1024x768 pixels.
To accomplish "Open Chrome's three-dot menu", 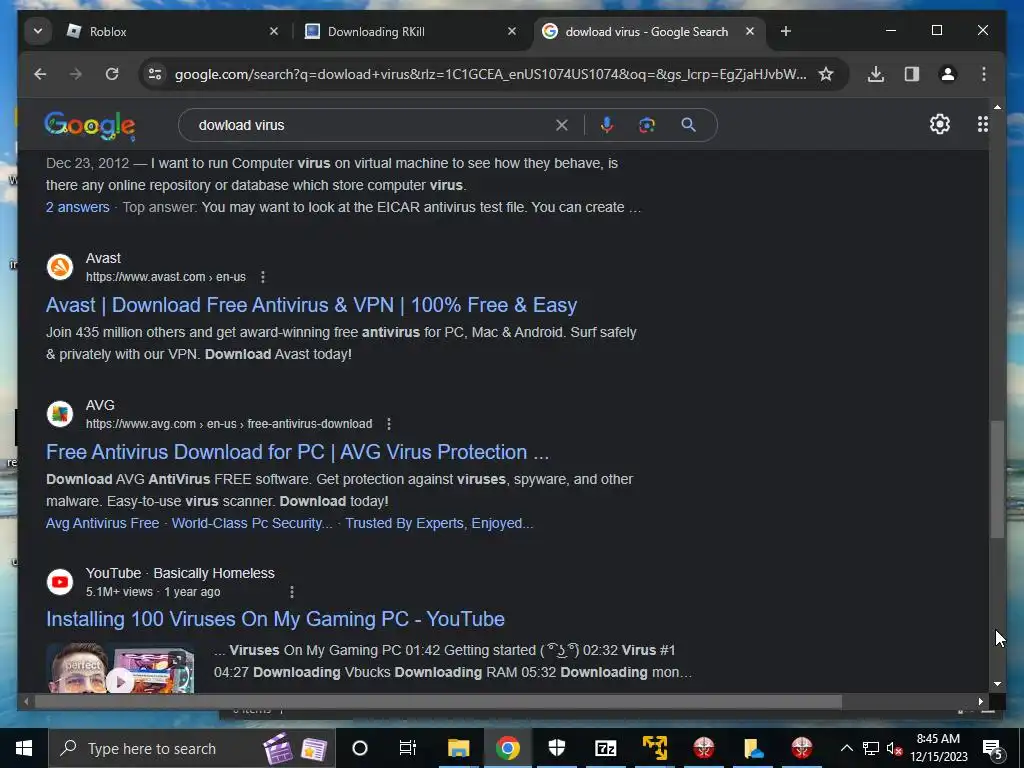I will tap(984, 74).
